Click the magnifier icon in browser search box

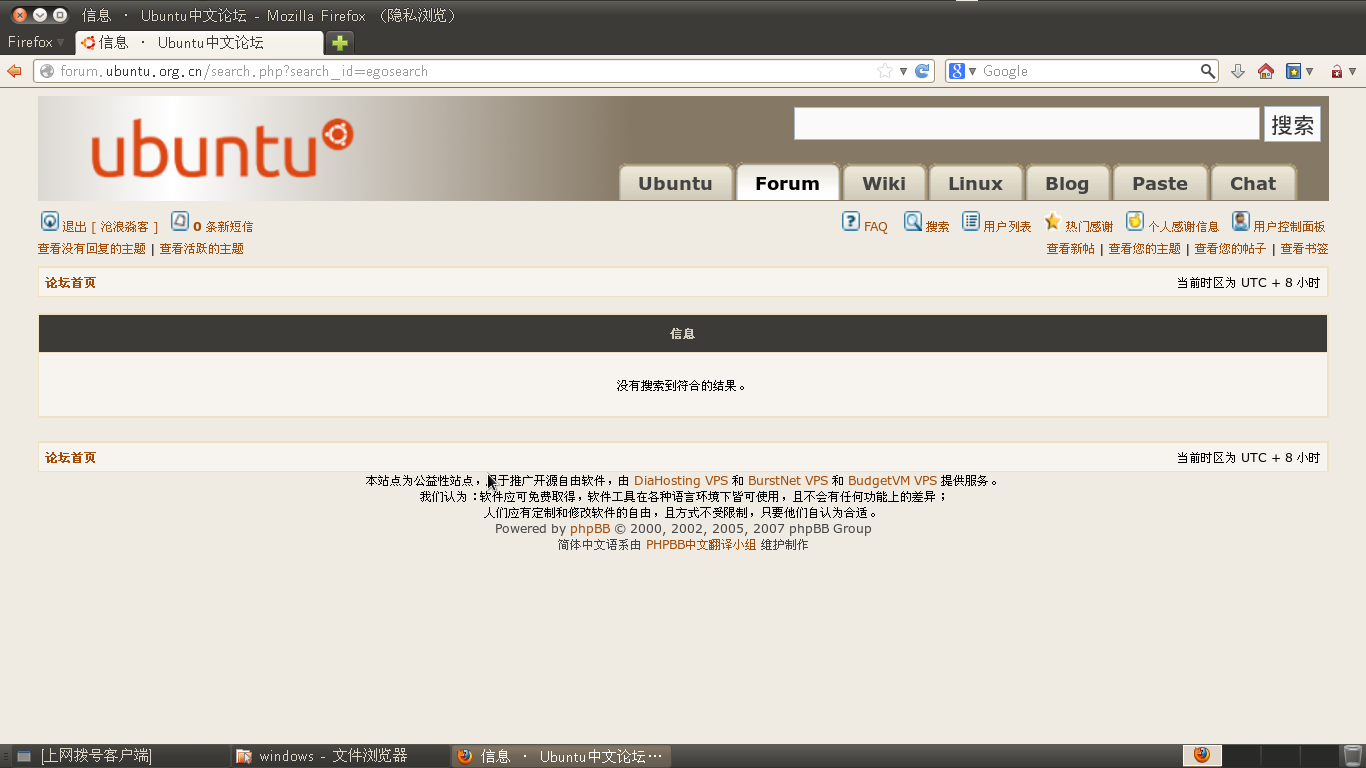1208,71
